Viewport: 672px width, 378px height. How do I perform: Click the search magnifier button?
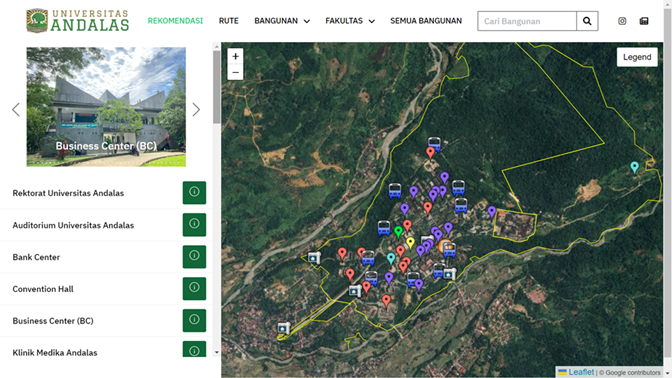coord(587,21)
